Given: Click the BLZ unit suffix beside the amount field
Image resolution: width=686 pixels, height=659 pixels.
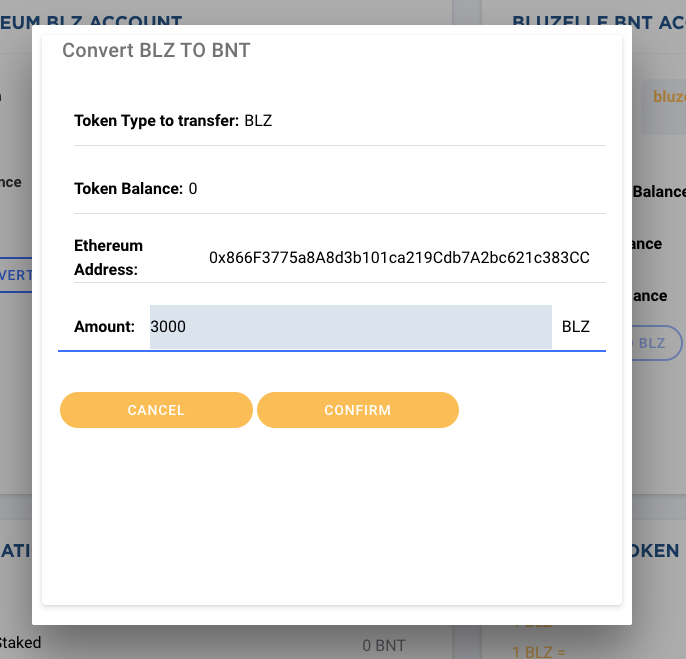Looking at the screenshot, I should [576, 327].
